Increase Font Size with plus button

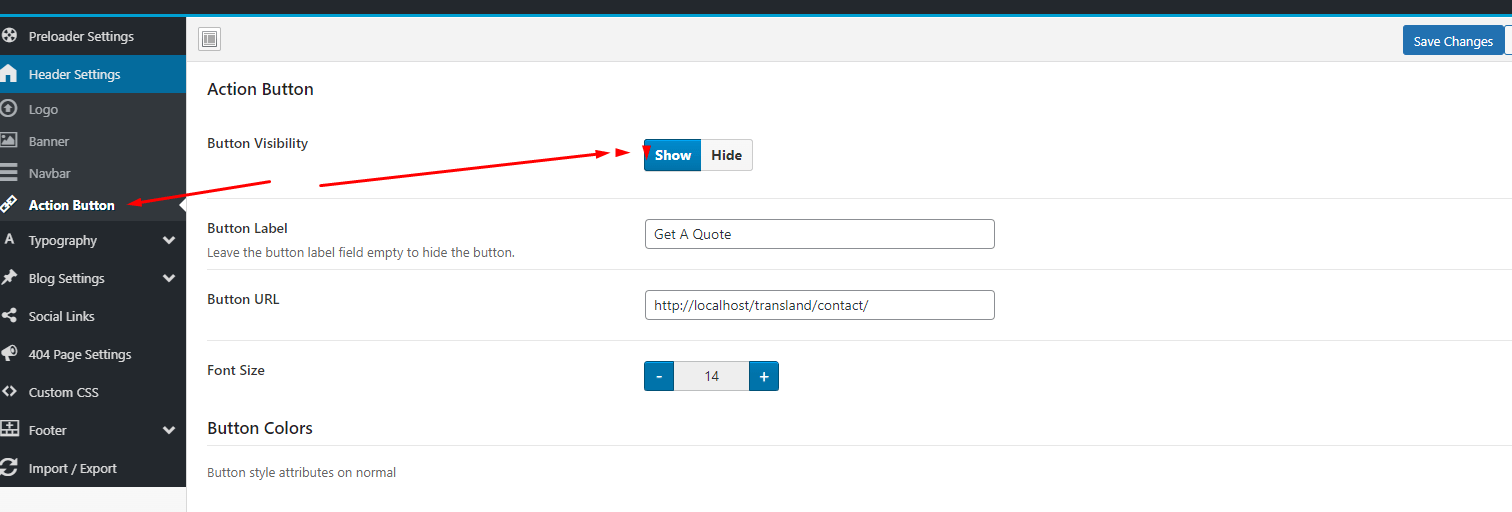click(x=763, y=376)
